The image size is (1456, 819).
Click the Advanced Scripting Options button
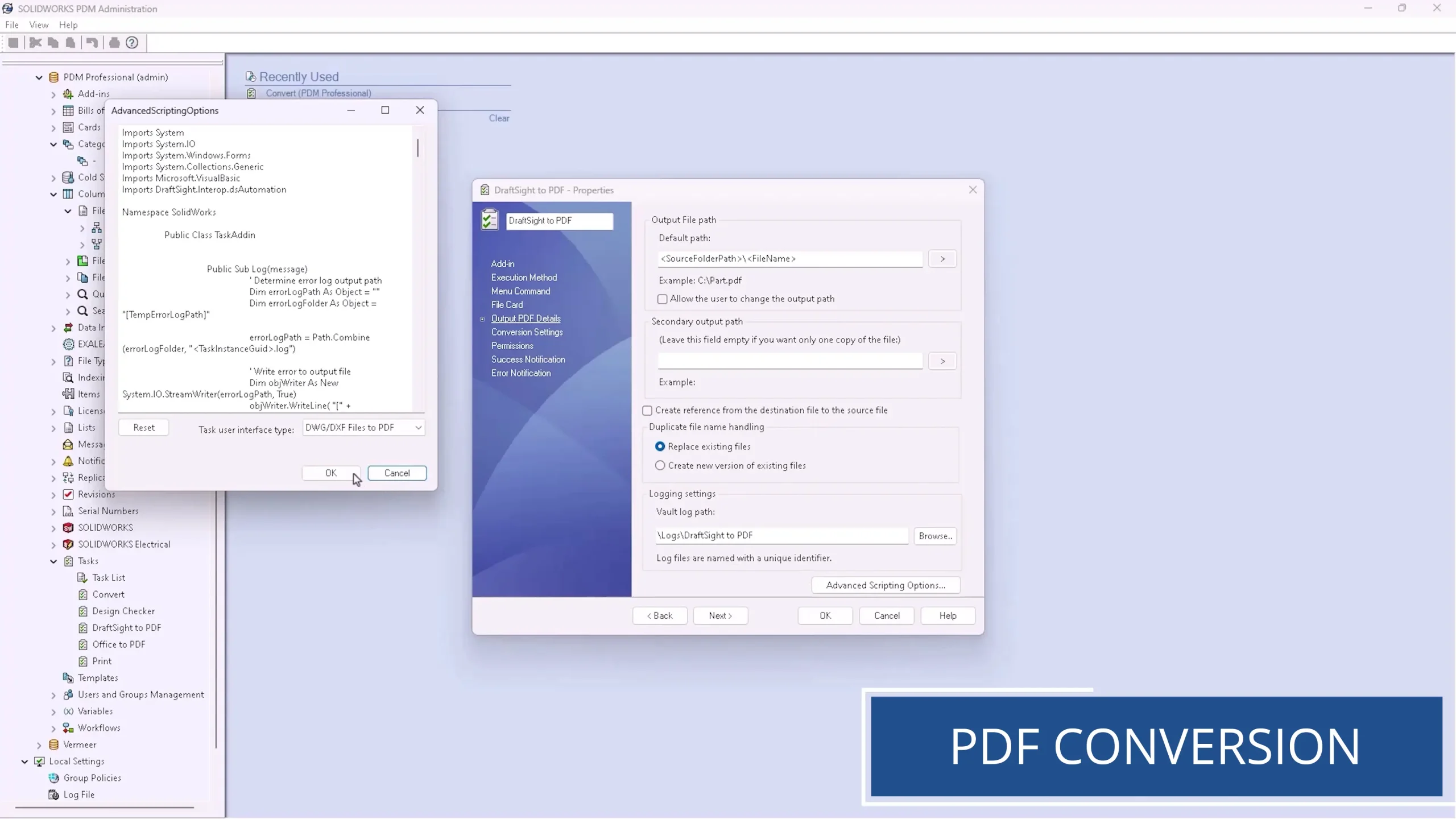(x=885, y=585)
